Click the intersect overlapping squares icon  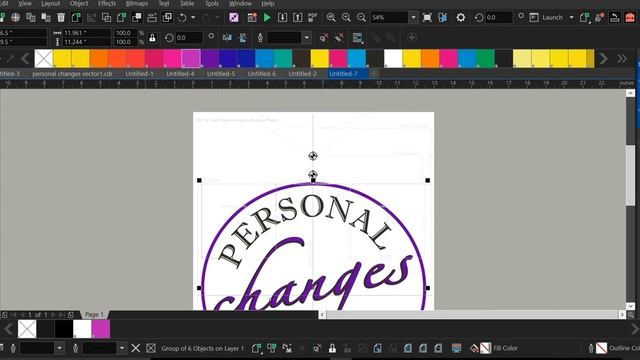[107, 17]
